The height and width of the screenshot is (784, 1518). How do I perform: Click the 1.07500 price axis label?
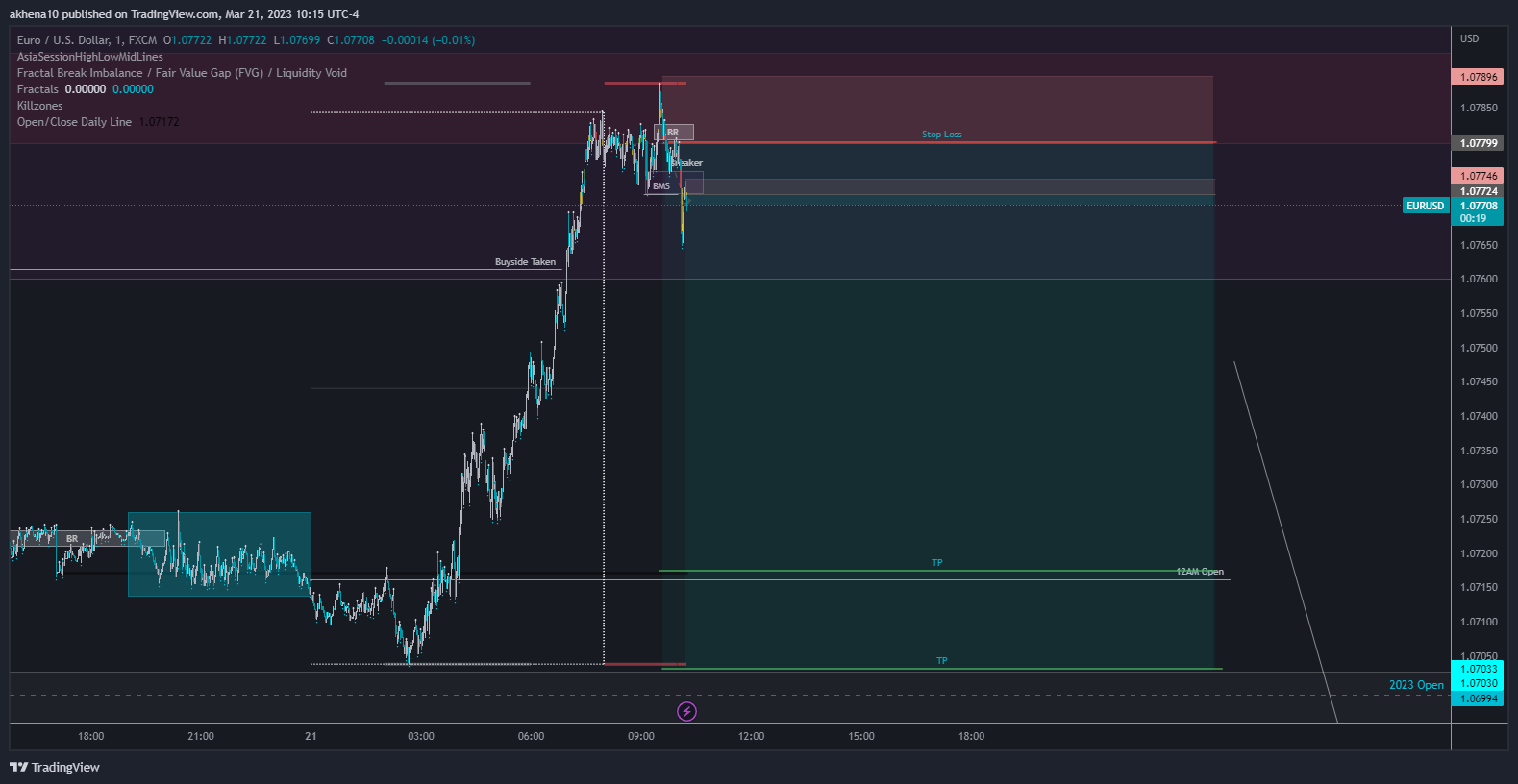1479,348
